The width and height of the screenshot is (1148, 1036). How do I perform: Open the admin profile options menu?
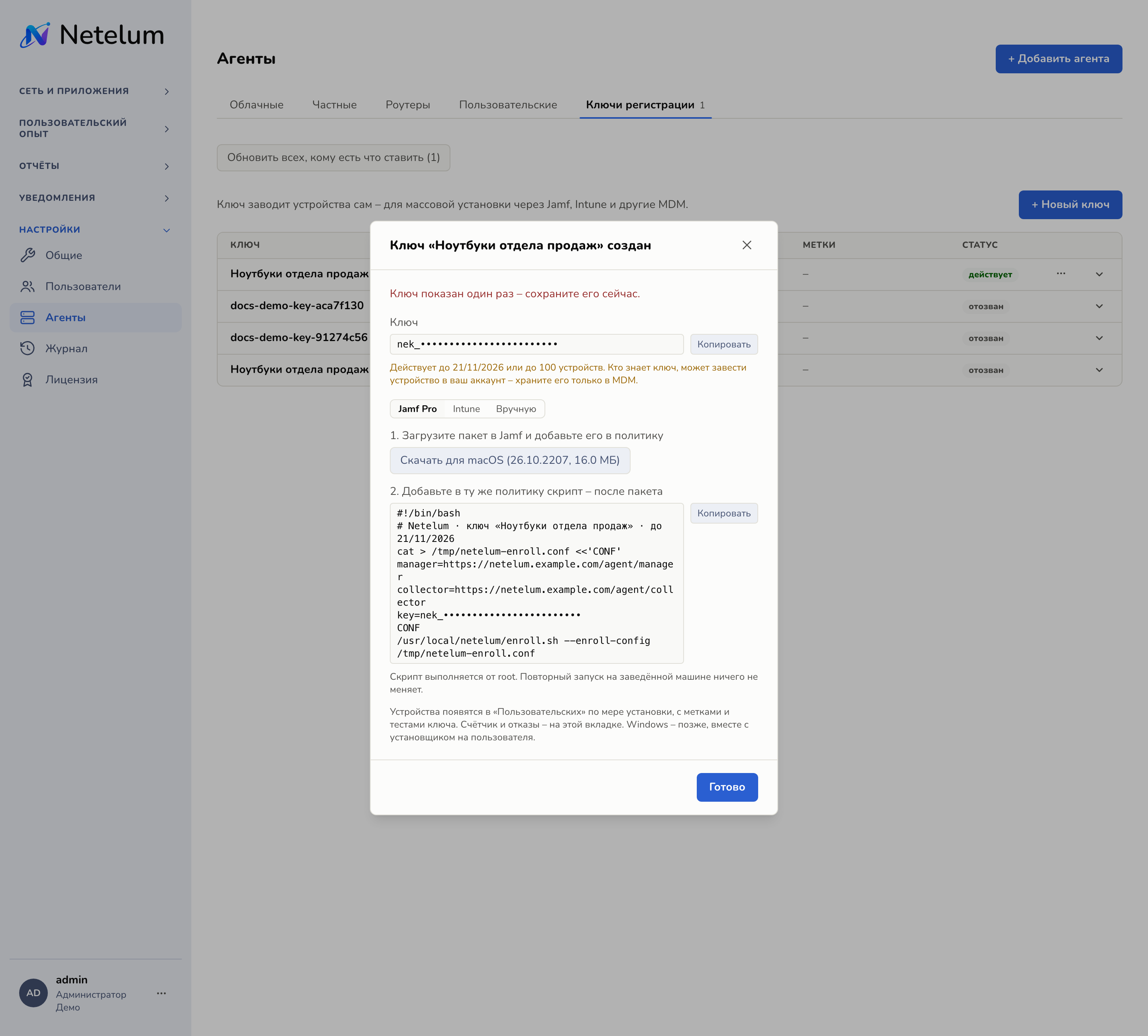161,993
